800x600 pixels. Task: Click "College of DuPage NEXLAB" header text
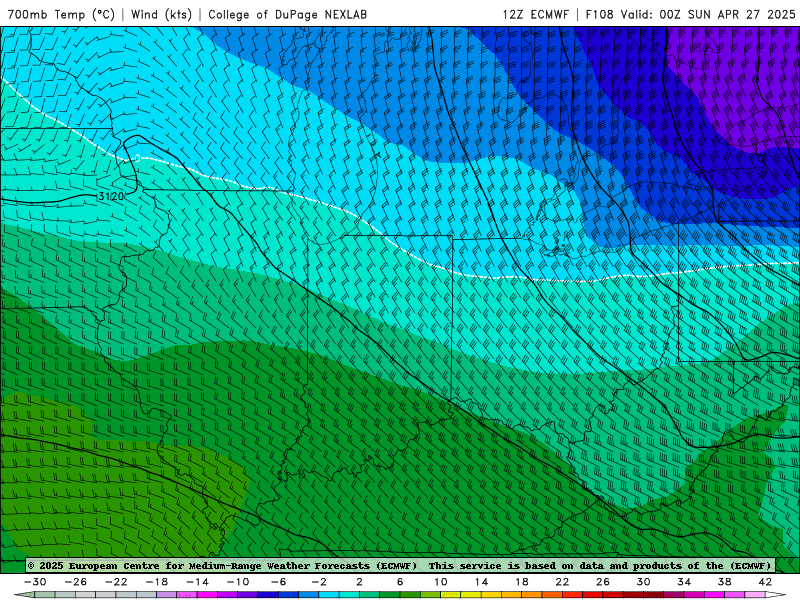287,14
